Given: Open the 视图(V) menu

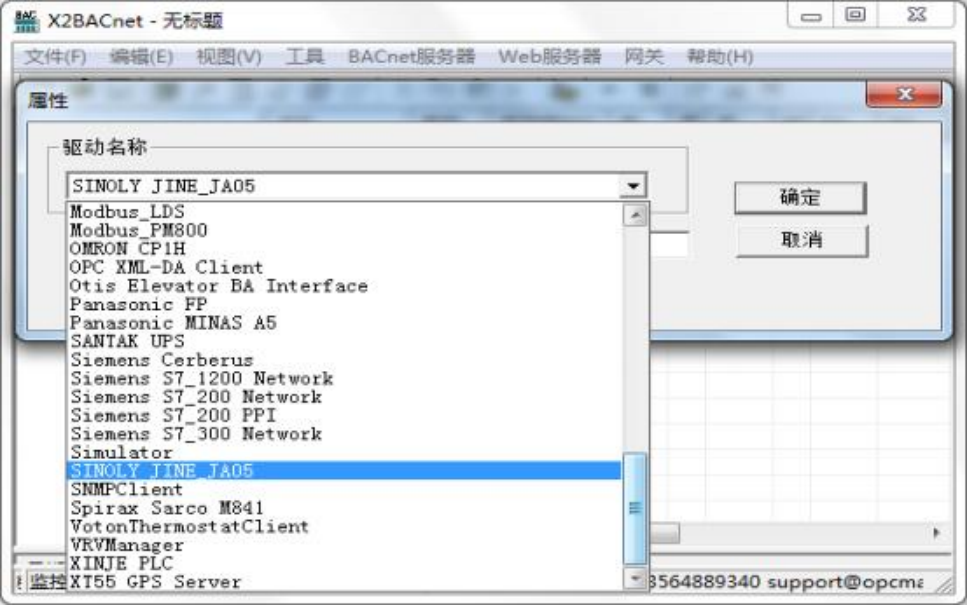Looking at the screenshot, I should point(229,57).
